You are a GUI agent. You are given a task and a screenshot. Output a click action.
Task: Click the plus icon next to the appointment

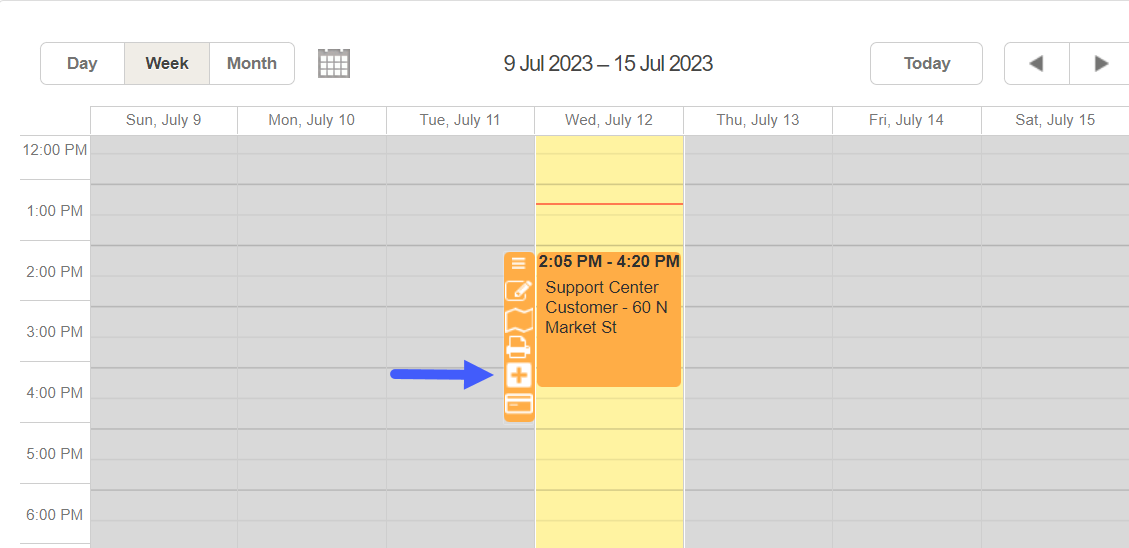tap(518, 375)
